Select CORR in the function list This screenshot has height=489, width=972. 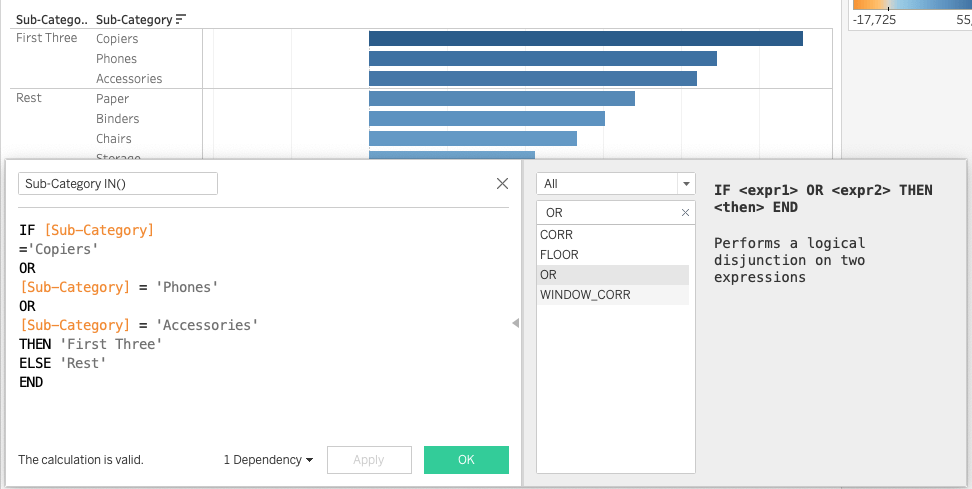556,235
